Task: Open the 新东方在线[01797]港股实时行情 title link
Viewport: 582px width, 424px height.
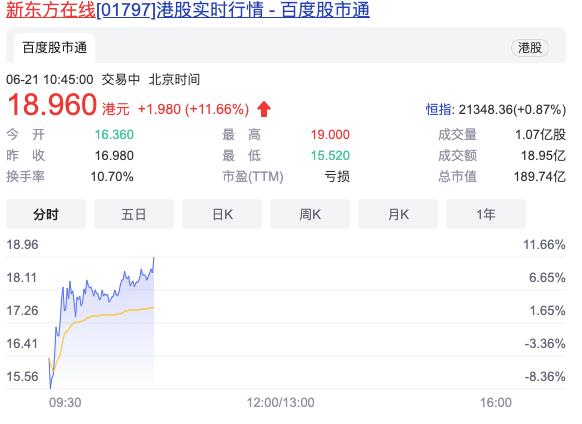Action: coord(188,9)
